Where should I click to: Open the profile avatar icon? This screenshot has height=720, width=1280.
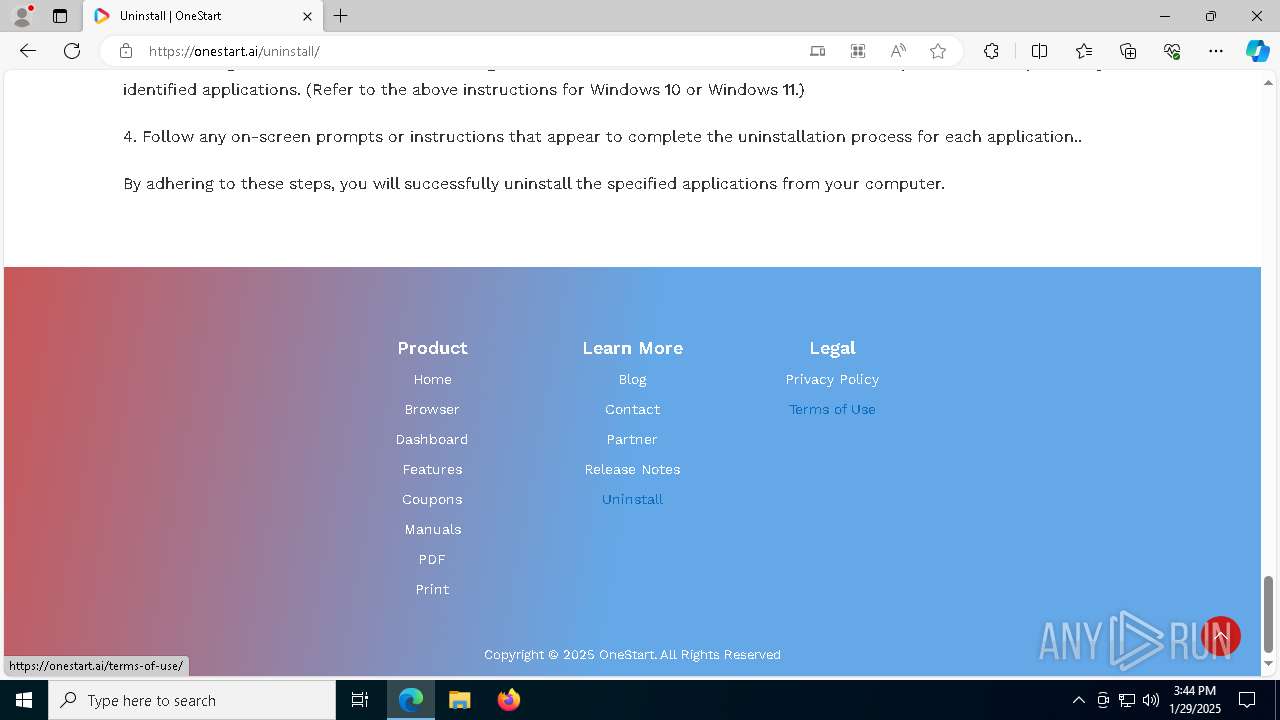22,16
